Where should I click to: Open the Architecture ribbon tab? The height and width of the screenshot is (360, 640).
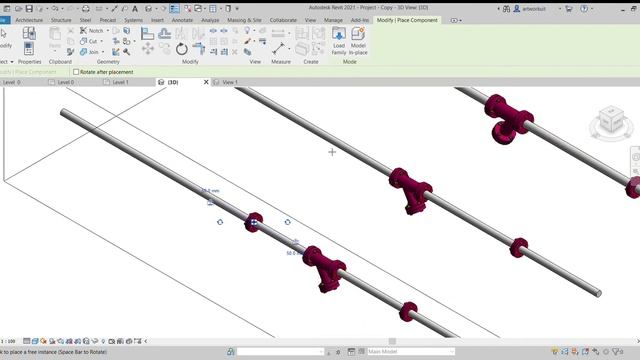click(x=29, y=20)
